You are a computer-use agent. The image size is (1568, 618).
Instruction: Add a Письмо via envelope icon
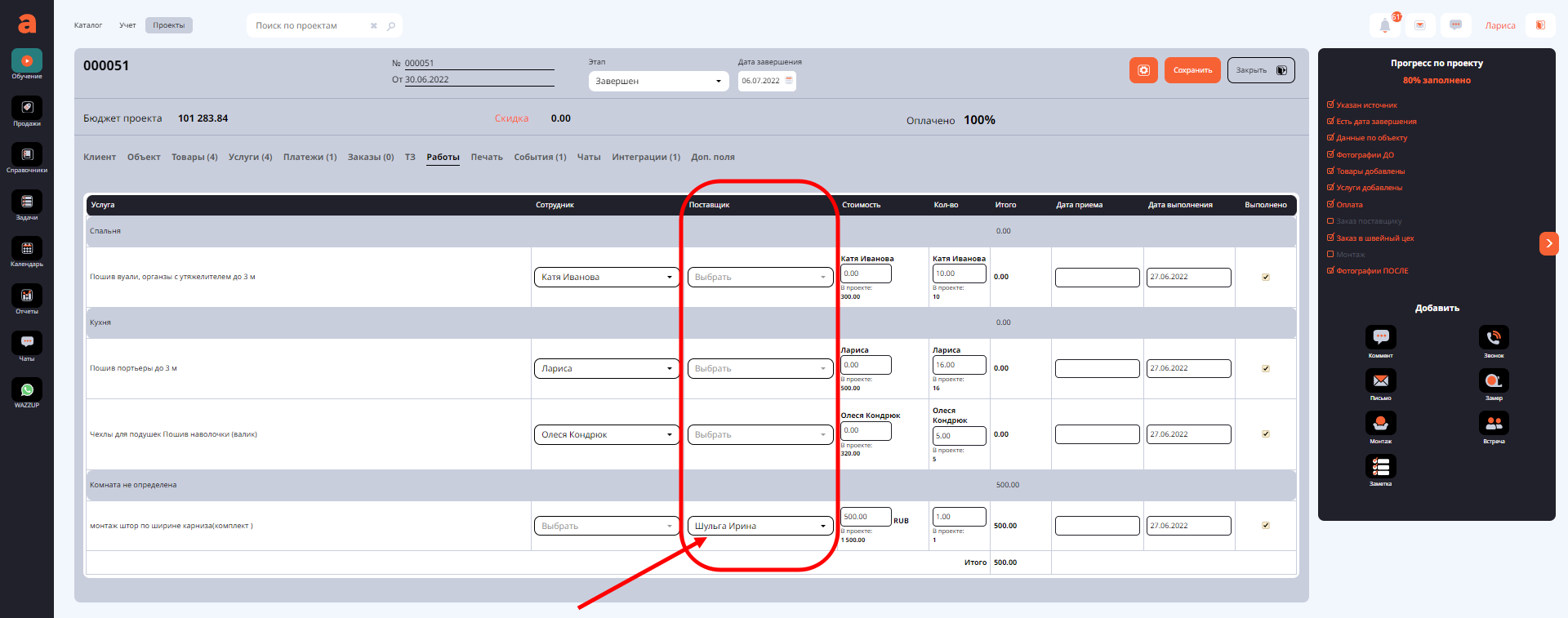point(1380,381)
